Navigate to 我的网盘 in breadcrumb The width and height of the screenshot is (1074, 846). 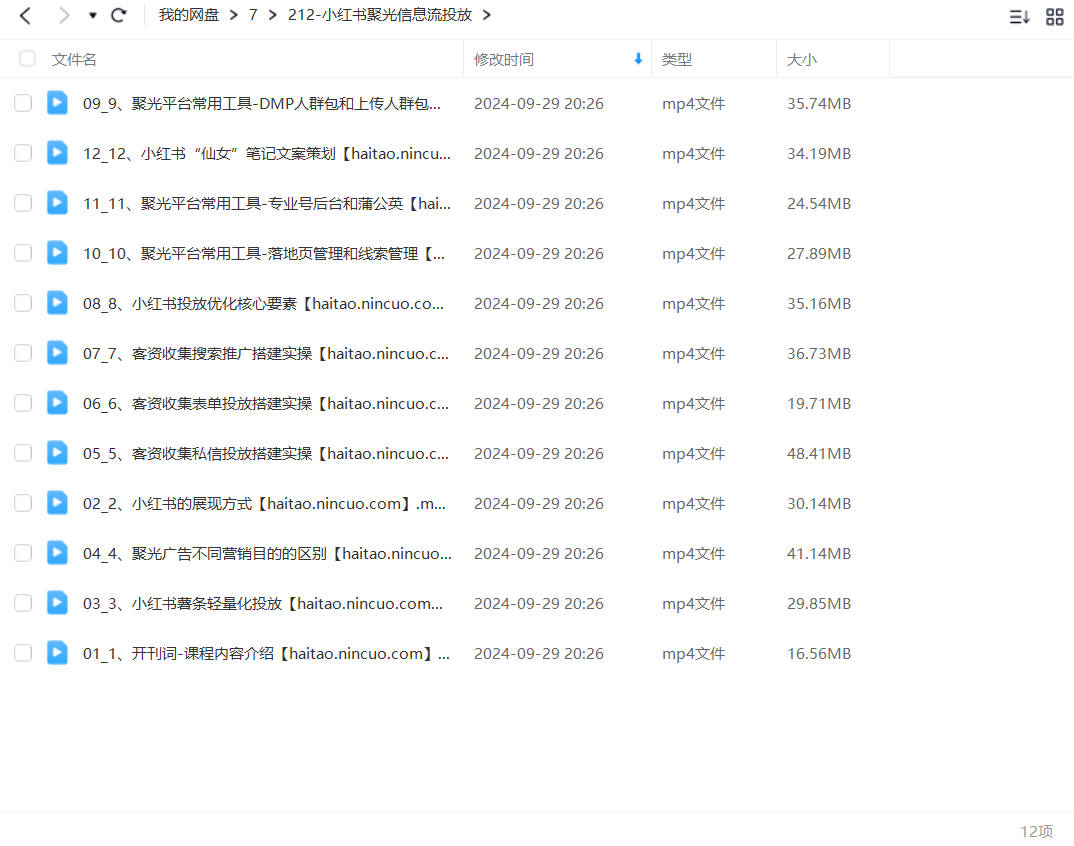(x=188, y=15)
